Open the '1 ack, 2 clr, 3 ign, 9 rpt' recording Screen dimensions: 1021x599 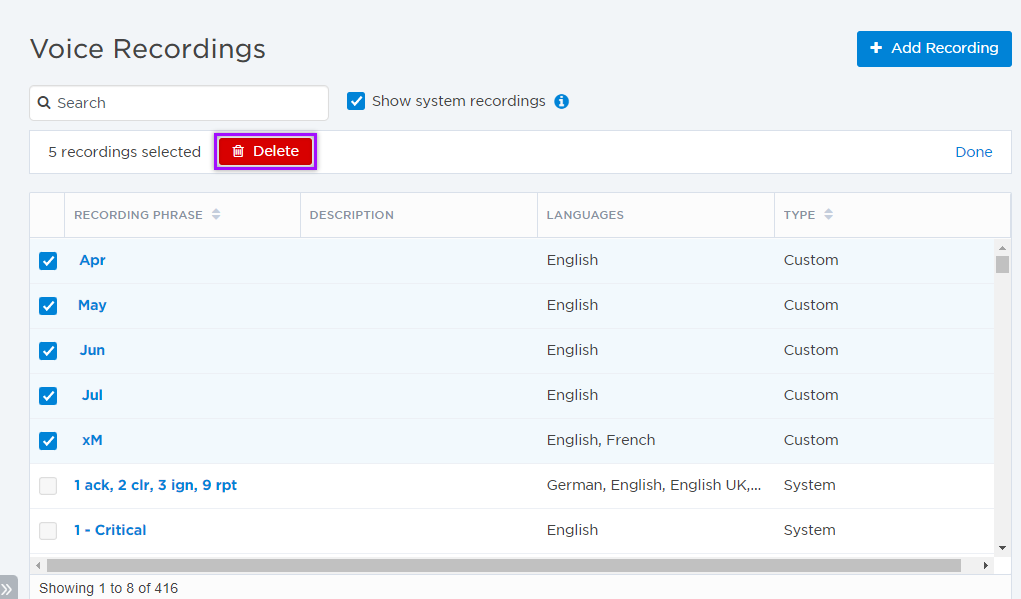coord(156,485)
